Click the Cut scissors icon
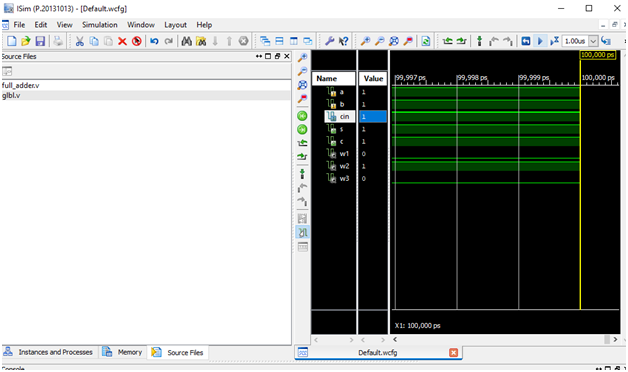The height and width of the screenshot is (372, 628). 80,41
